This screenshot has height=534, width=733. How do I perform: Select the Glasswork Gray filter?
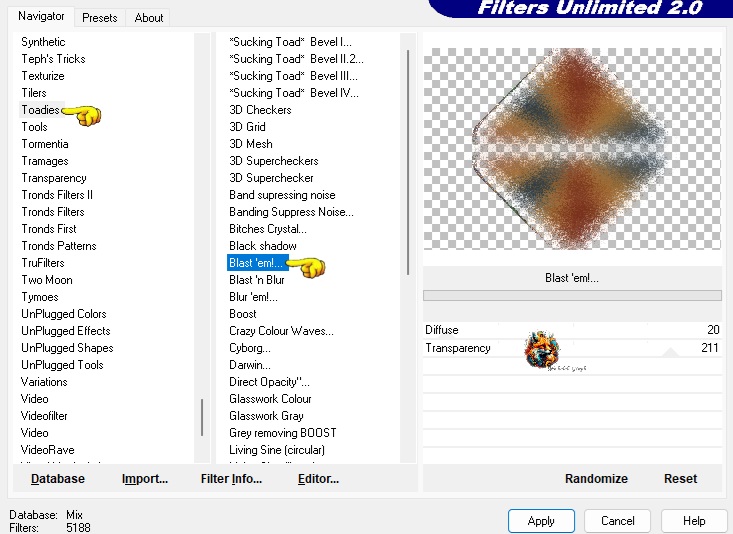pos(266,416)
